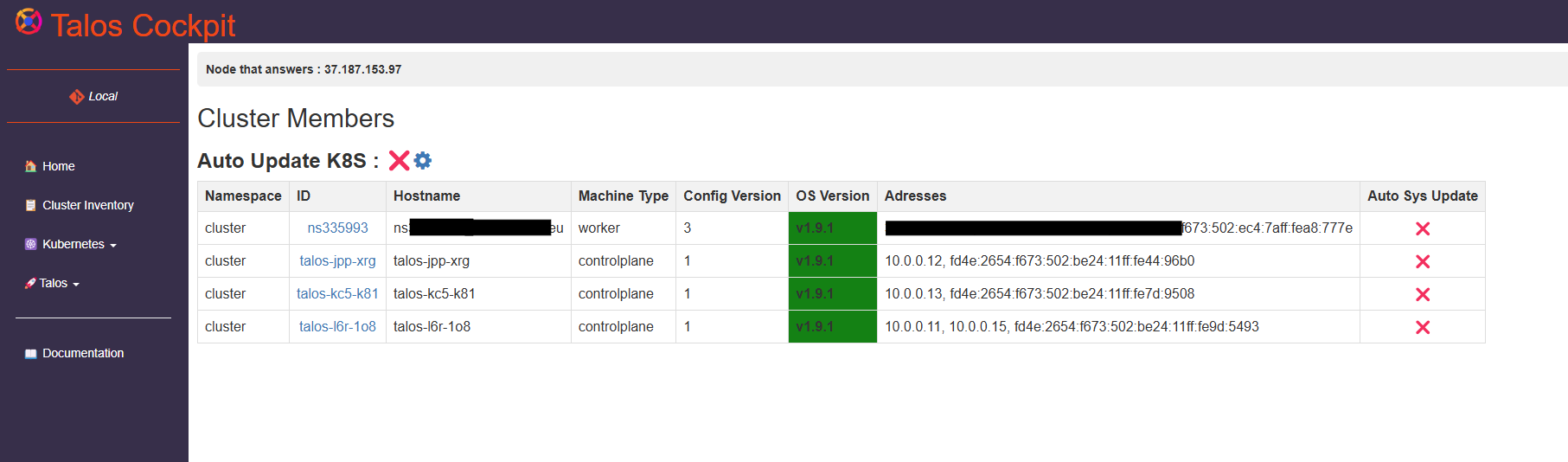Click the Kubernetes sidebar icon

pos(31,244)
